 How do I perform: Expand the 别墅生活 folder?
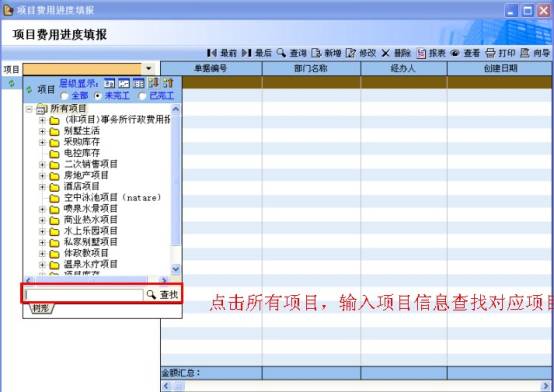click(42, 131)
